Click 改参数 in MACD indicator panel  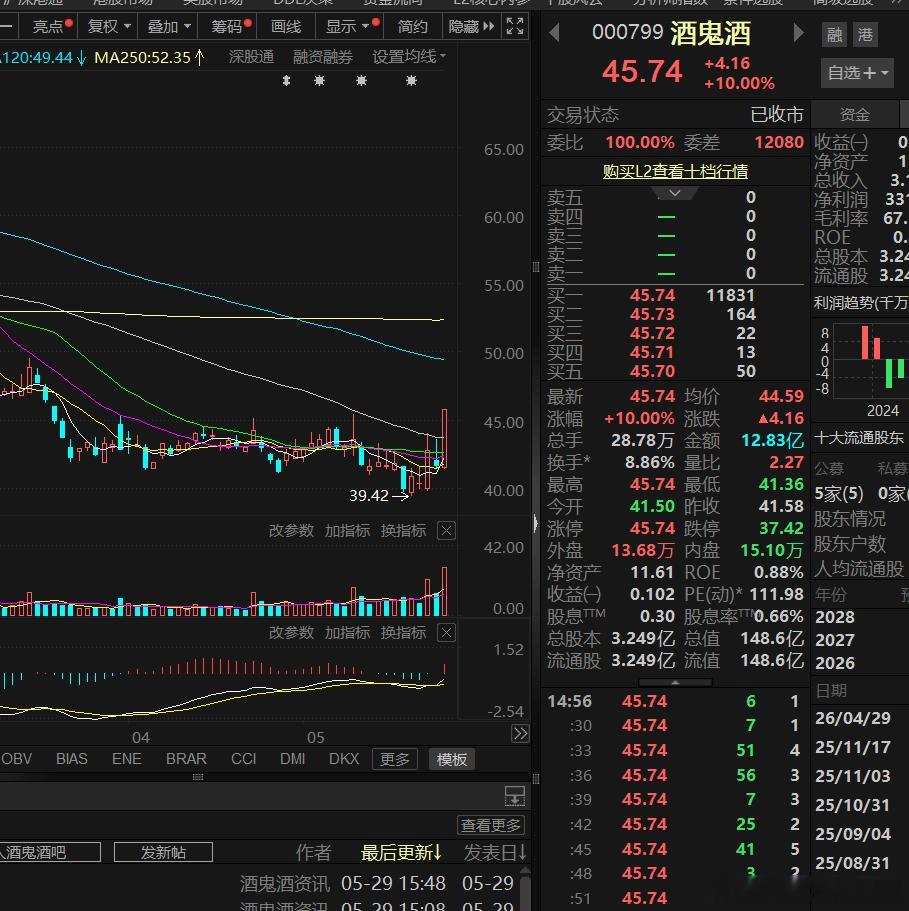click(x=291, y=633)
